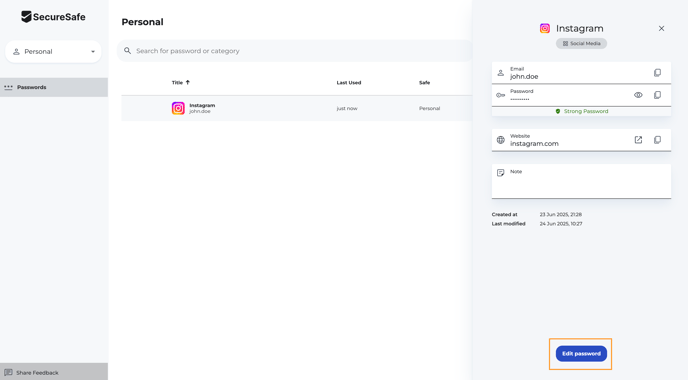Open instagram.com via external link icon
Image resolution: width=688 pixels, height=380 pixels.
tap(638, 140)
